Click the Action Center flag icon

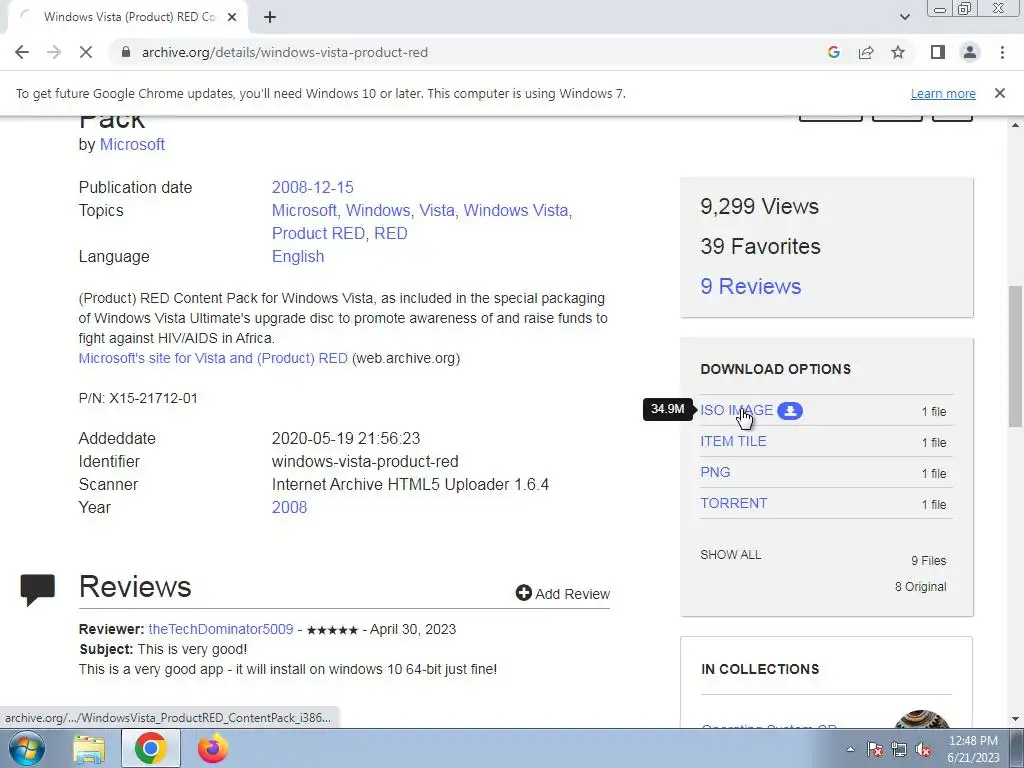tap(875, 749)
